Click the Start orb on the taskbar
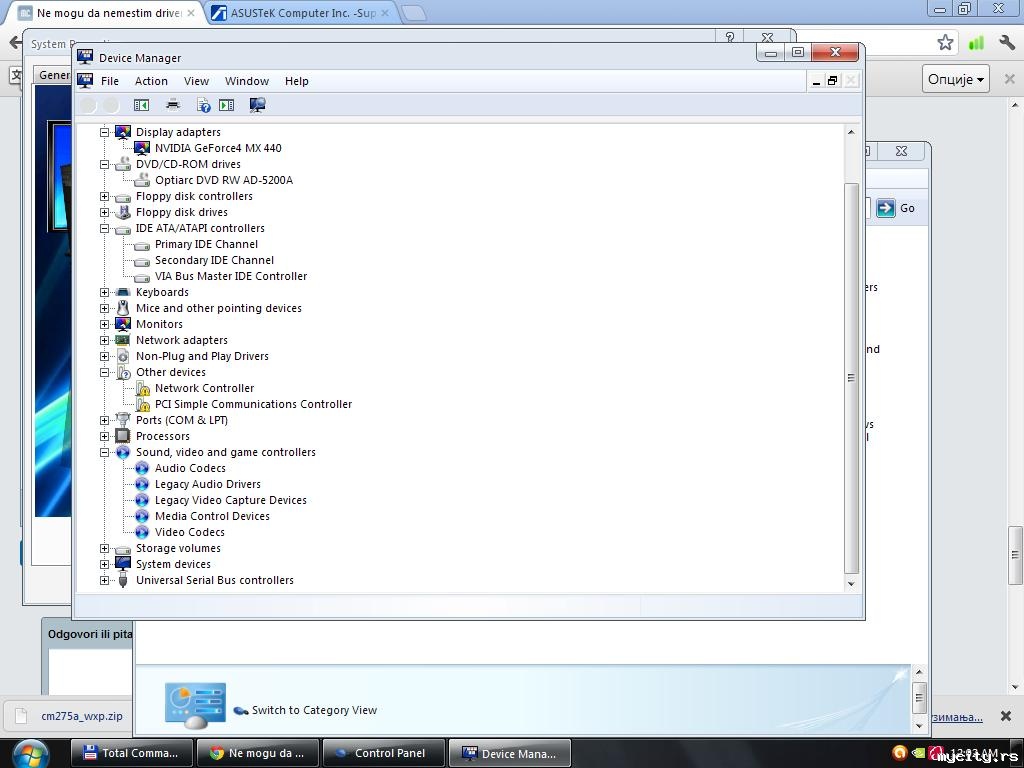Image resolution: width=1024 pixels, height=768 pixels. 31,754
